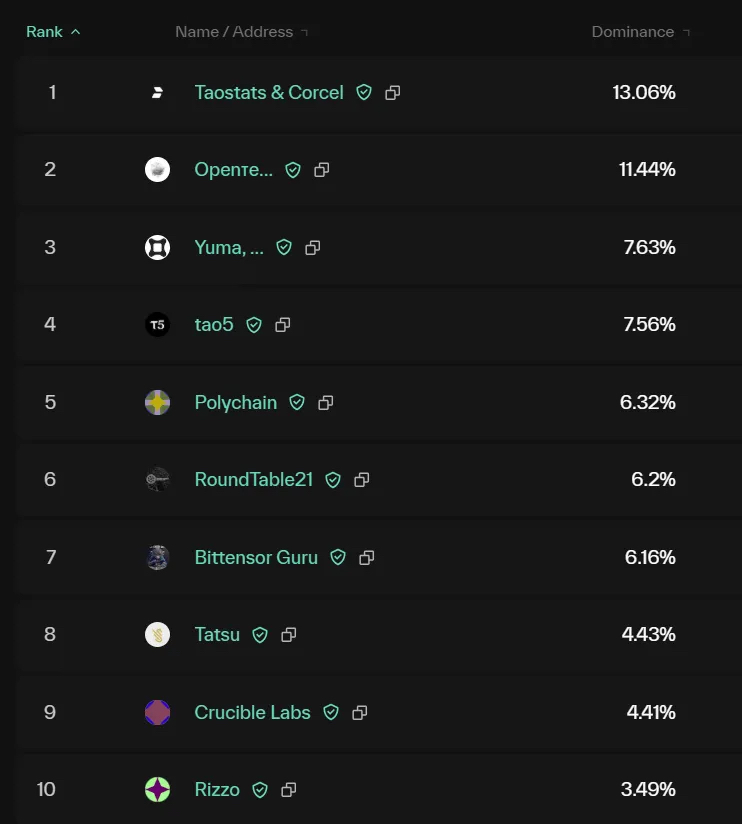The height and width of the screenshot is (824, 742).
Task: Click the verified shield beside Tatsu
Action: pos(260,635)
